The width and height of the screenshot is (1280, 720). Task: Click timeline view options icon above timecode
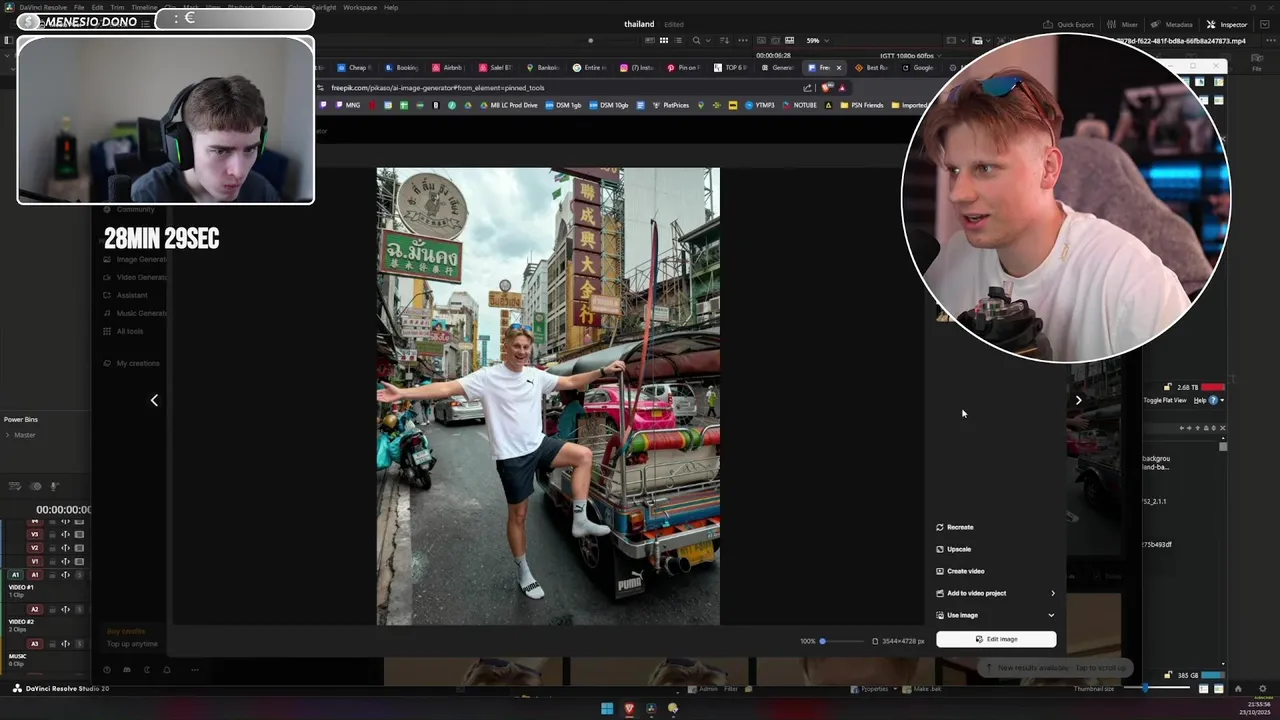click(x=14, y=486)
